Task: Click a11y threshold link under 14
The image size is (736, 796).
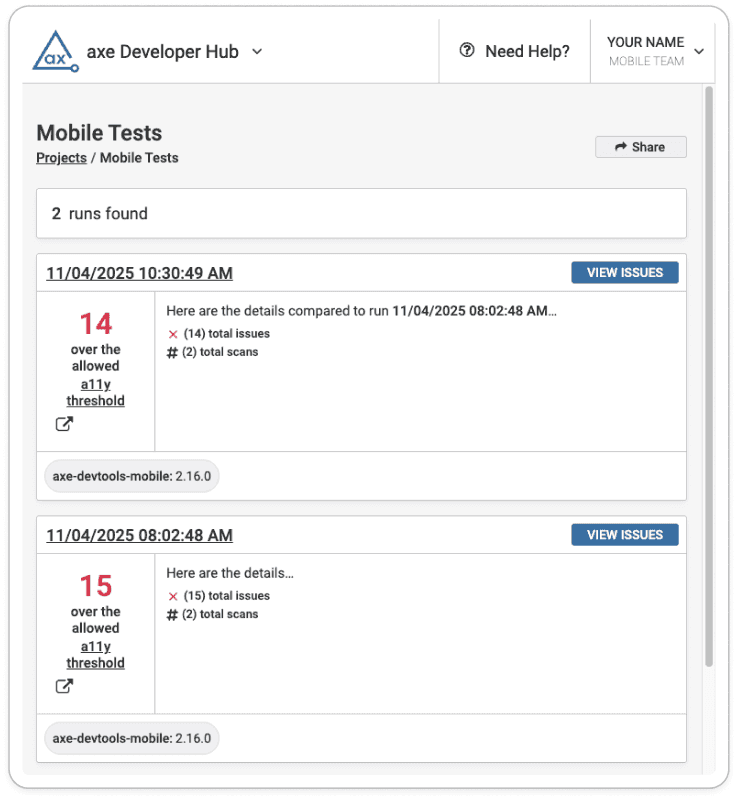Action: click(96, 393)
